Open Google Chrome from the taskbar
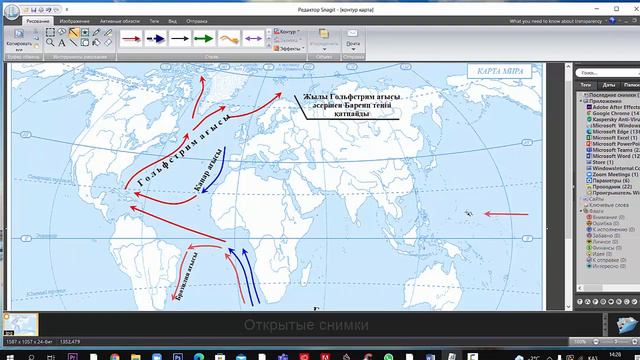Image resolution: width=640 pixels, height=360 pixels. point(115,357)
